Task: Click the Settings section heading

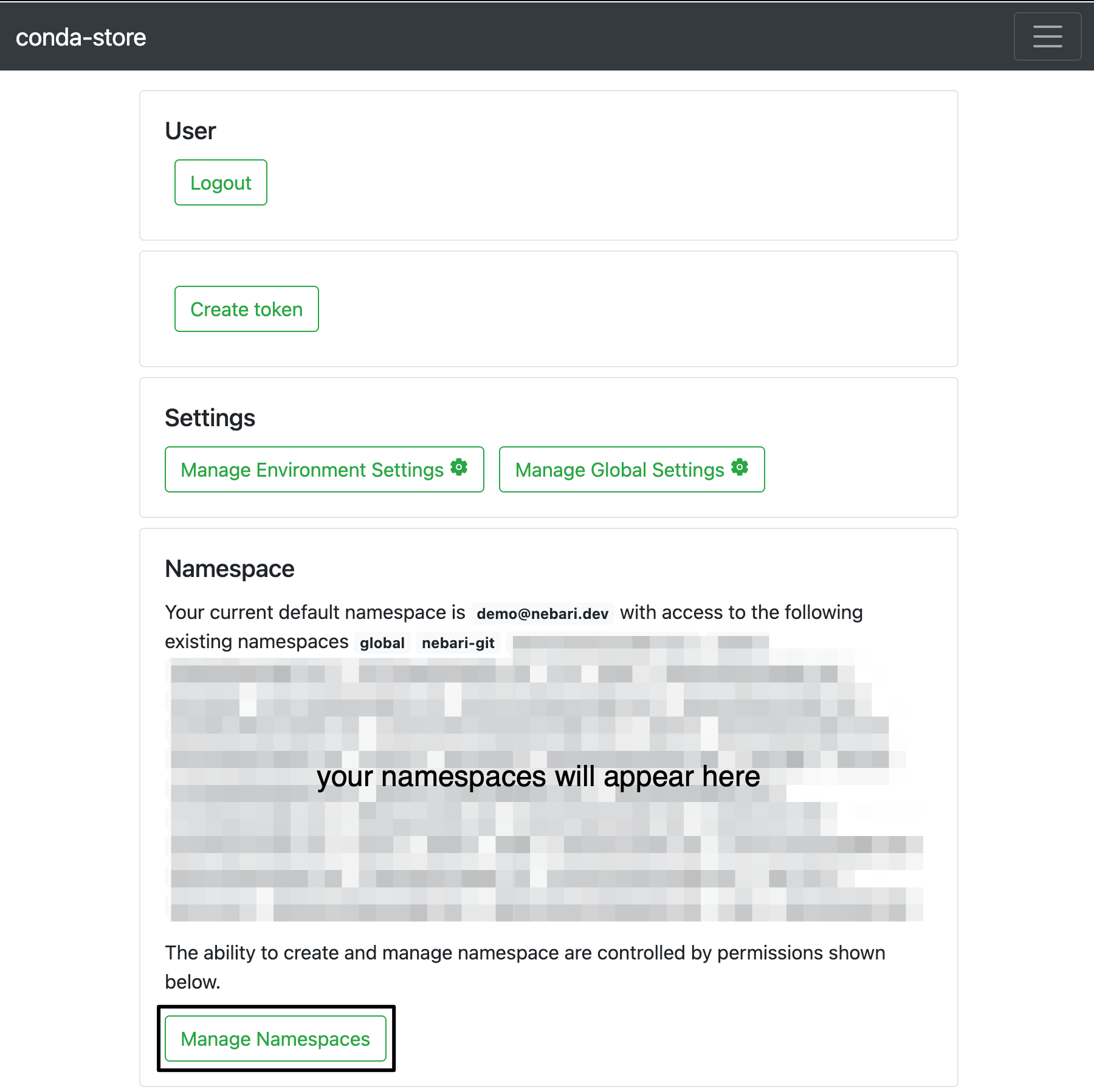Action: click(x=210, y=418)
